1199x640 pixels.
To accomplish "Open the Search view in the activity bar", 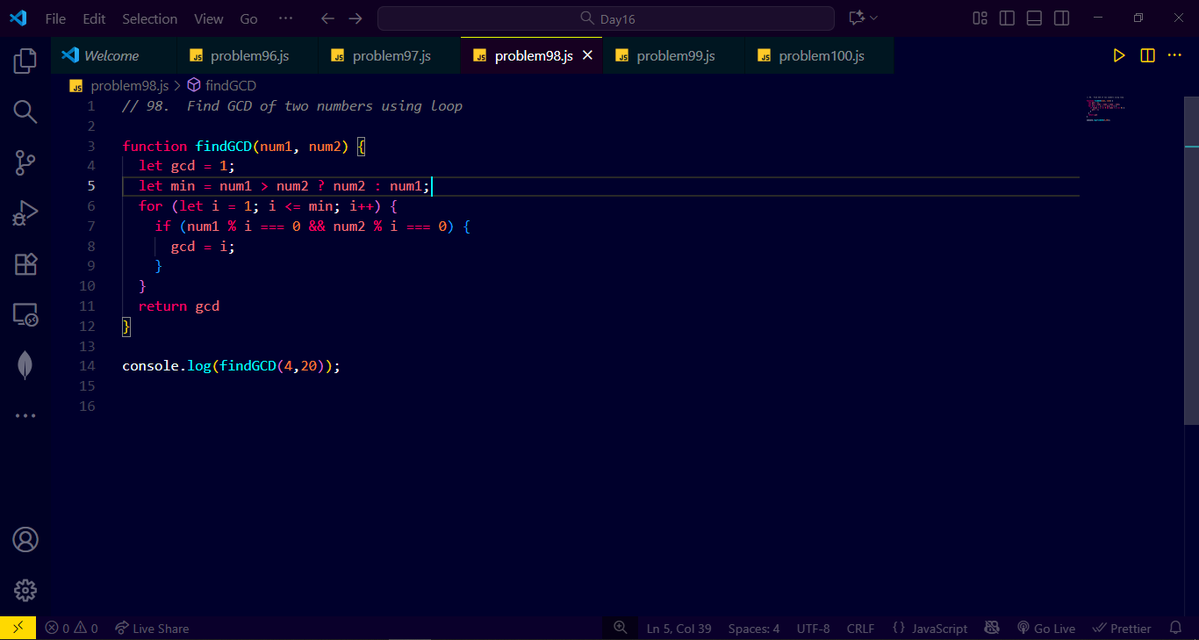I will (25, 112).
